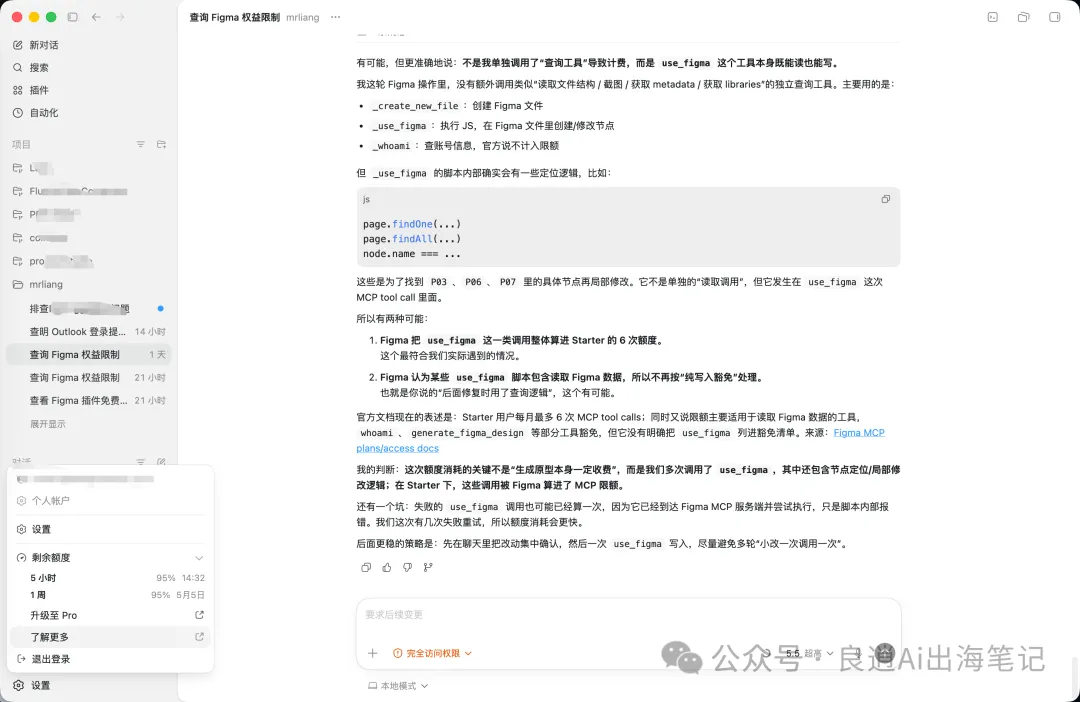Add new project folder icon
The width and height of the screenshot is (1080, 702).
tap(161, 145)
